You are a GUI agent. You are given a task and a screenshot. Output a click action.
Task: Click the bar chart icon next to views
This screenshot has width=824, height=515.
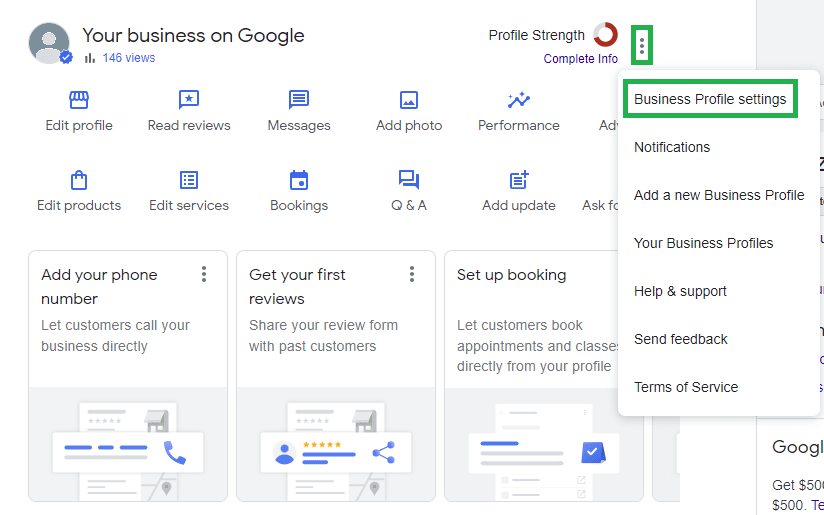coord(90,58)
